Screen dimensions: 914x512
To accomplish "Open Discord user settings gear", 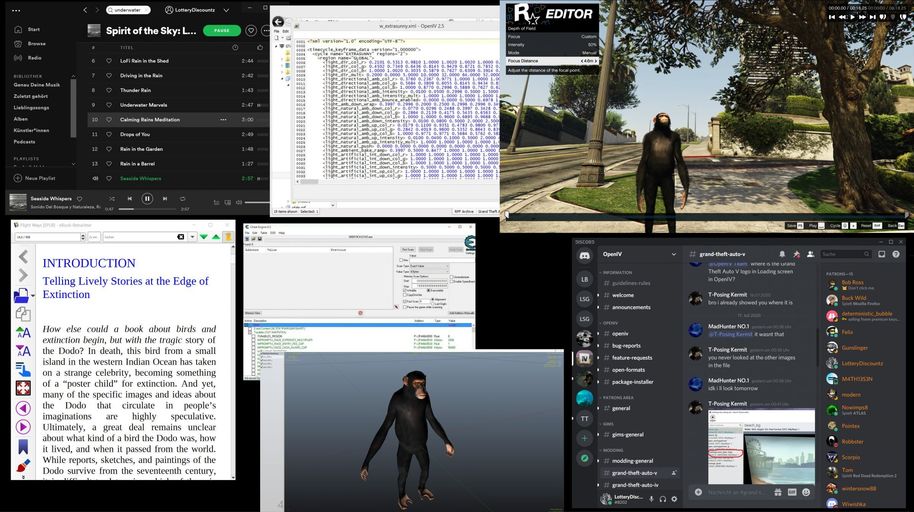I will click(x=674, y=498).
